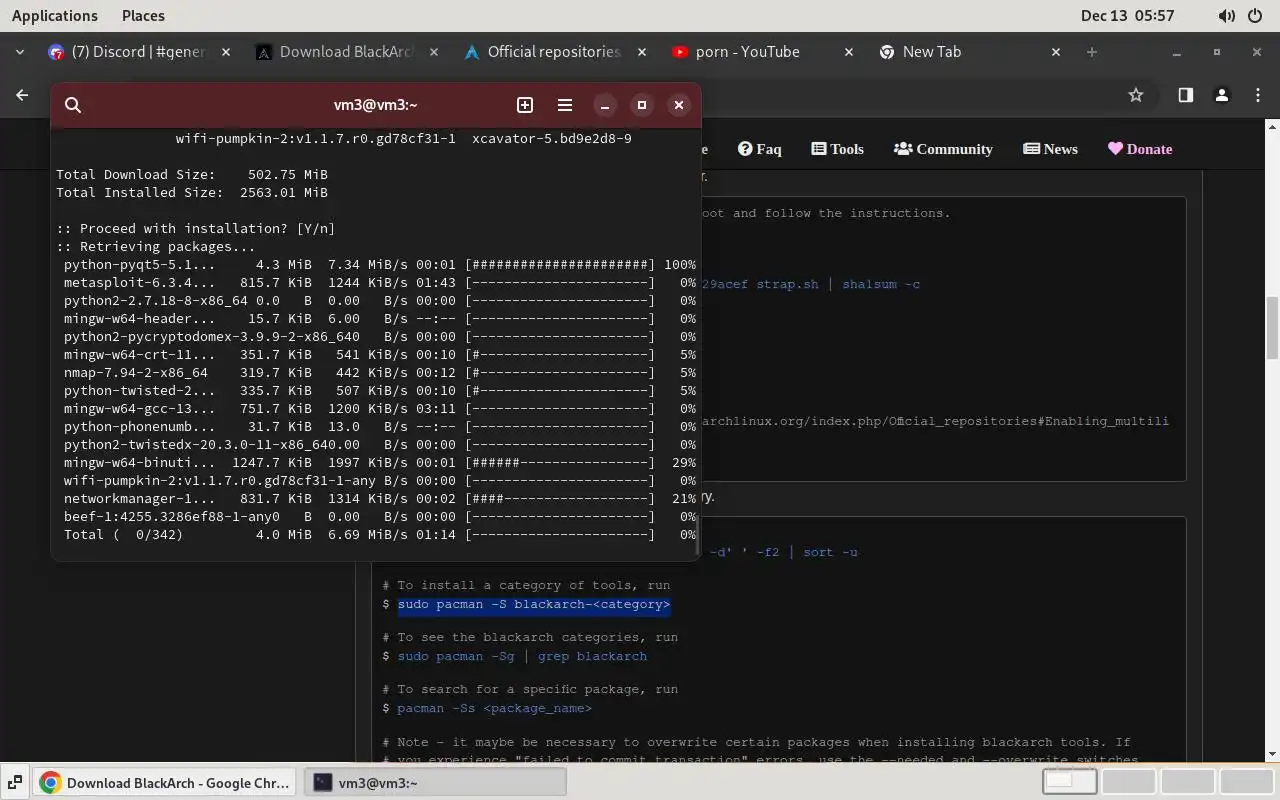Viewport: 1280px width, 800px height.
Task: Close the Download BlackArch tab
Action: pos(434,52)
